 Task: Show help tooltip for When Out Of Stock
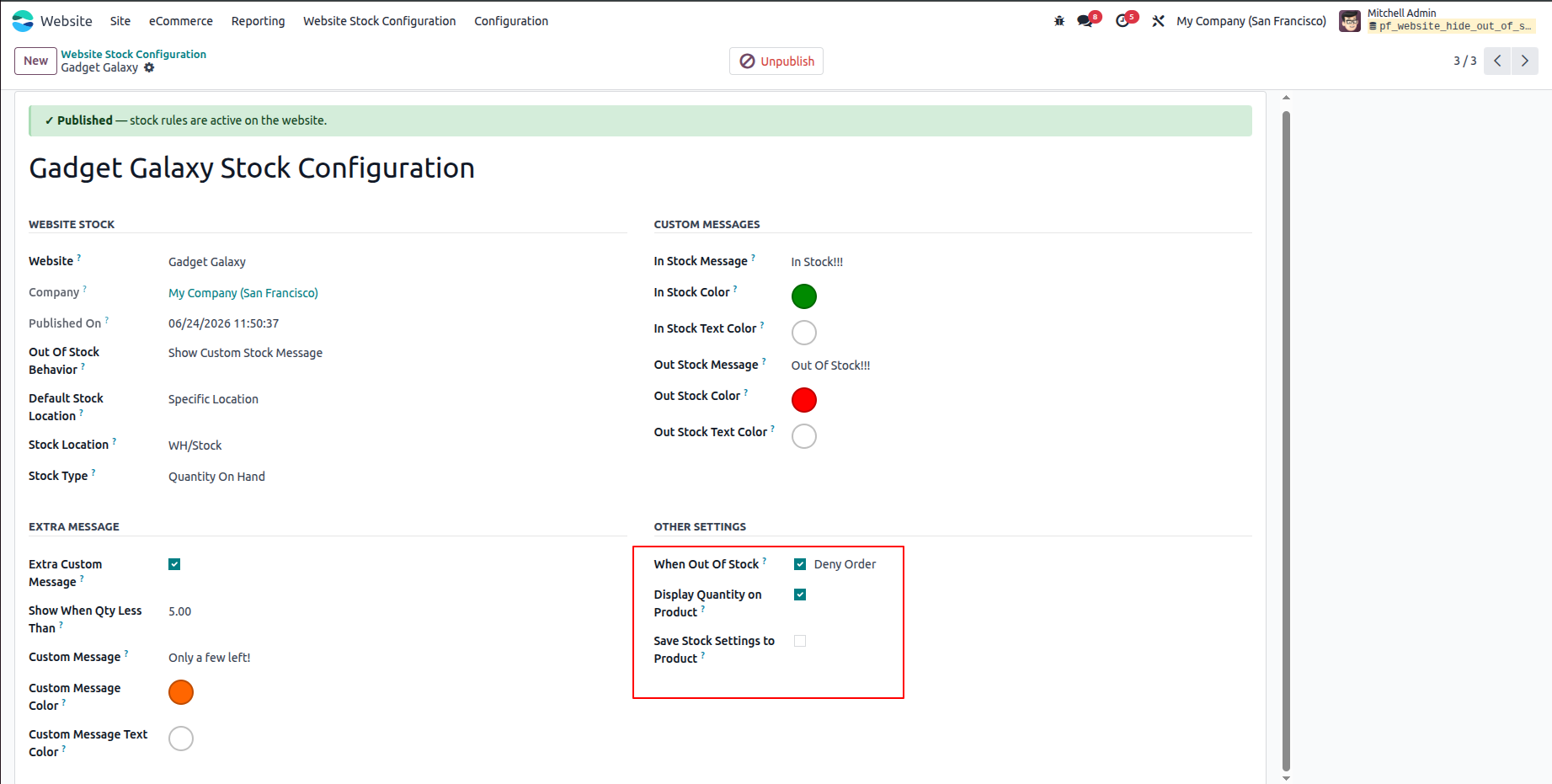(765, 561)
